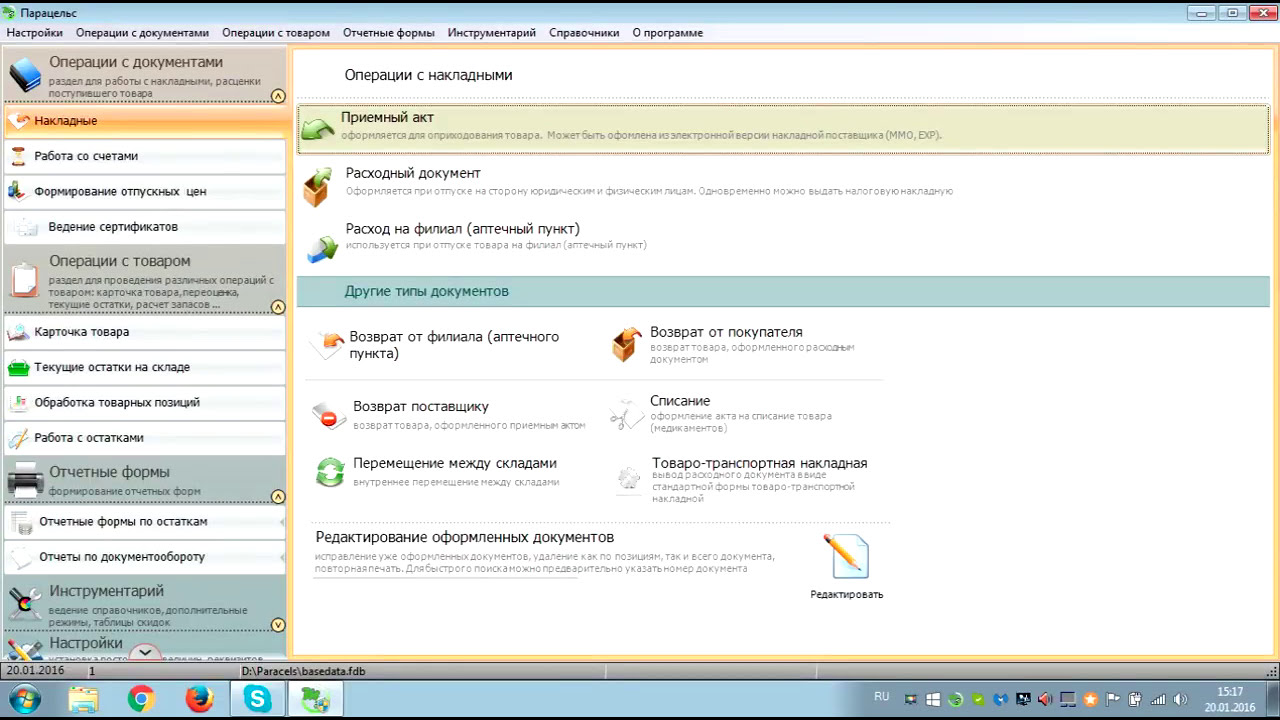This screenshot has height=720, width=1280.
Task: Click the Обработка товарных позиций icon
Action: (x=18, y=402)
